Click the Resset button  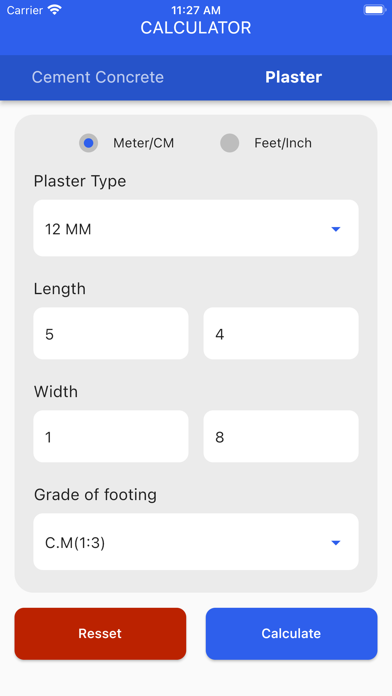coord(100,633)
